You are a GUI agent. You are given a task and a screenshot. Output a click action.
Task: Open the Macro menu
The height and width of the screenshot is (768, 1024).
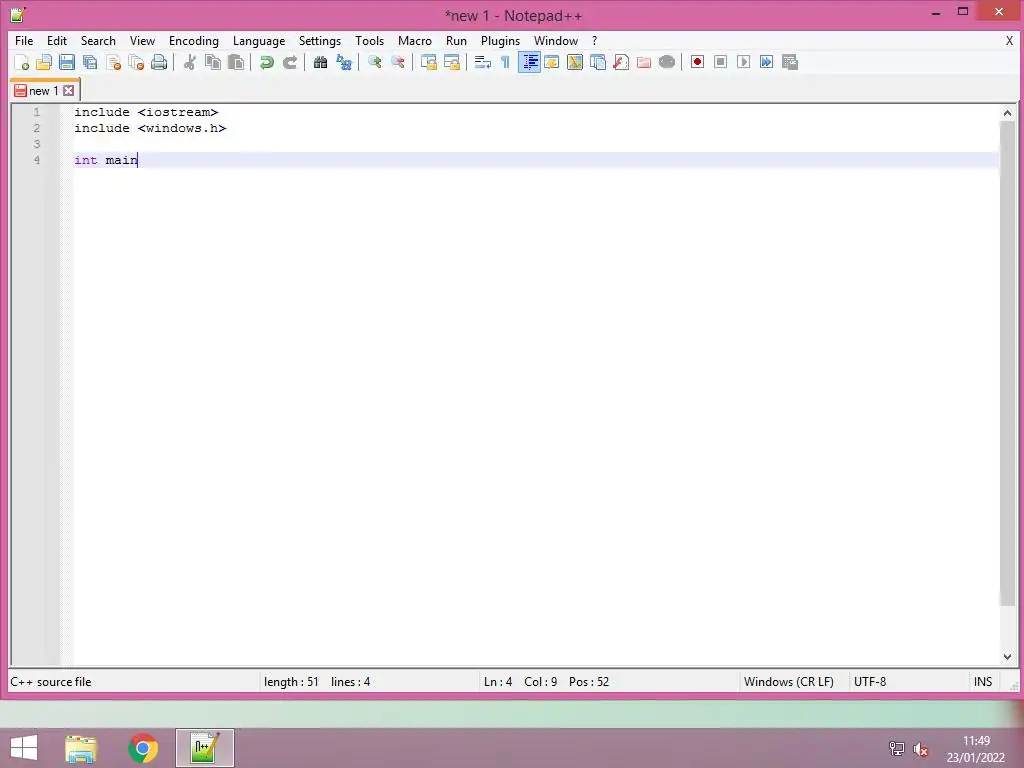[415, 40]
